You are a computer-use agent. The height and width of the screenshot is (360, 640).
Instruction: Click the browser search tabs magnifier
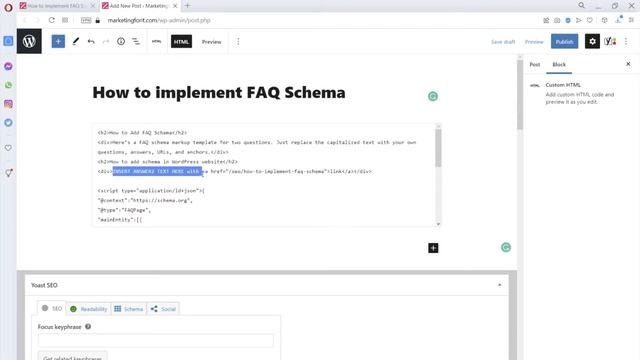click(x=581, y=5)
